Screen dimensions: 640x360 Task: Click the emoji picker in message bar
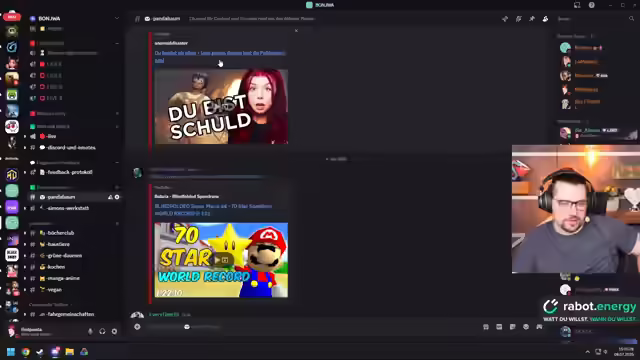point(526,327)
